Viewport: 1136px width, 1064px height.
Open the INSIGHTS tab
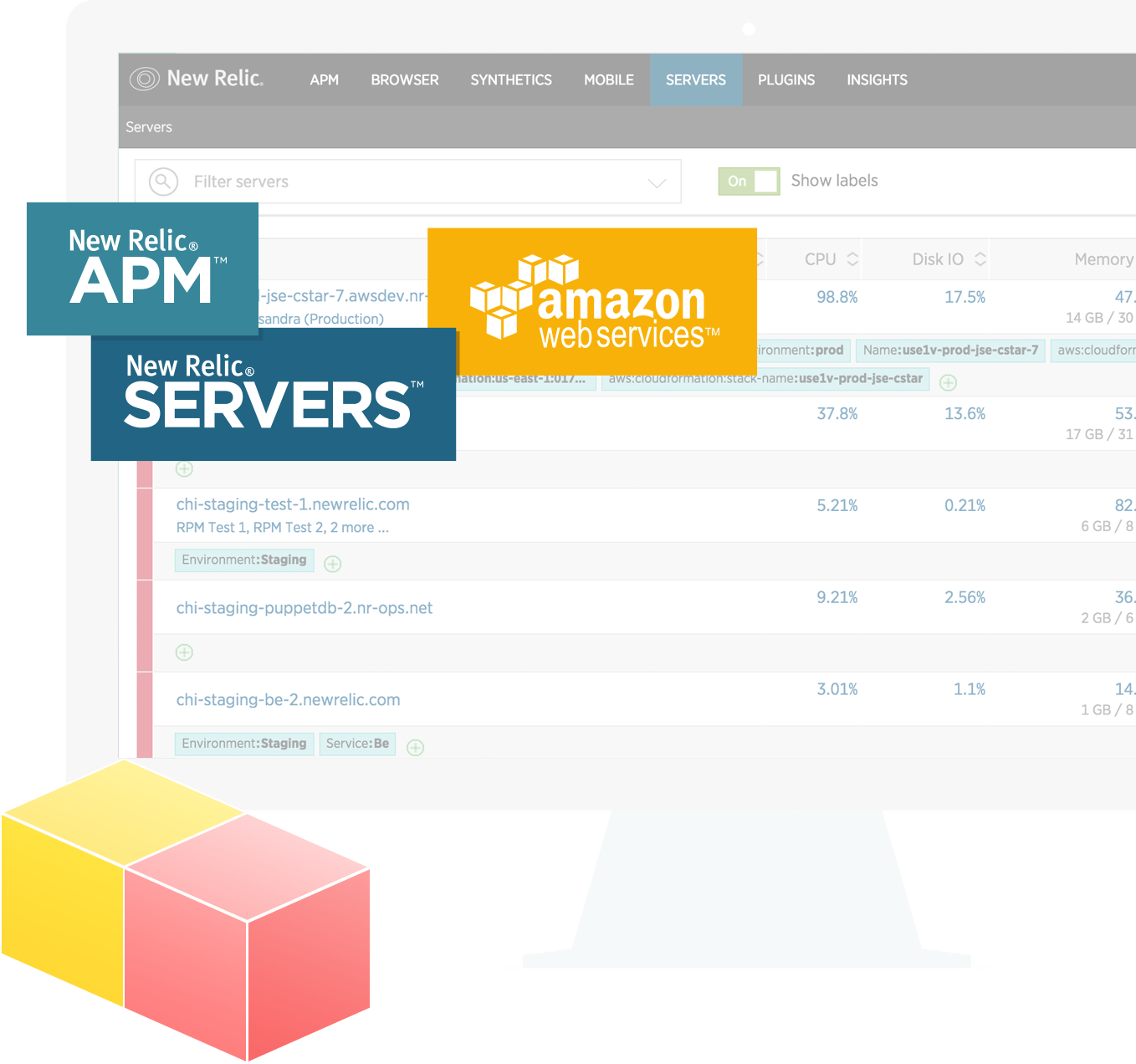pos(877,80)
